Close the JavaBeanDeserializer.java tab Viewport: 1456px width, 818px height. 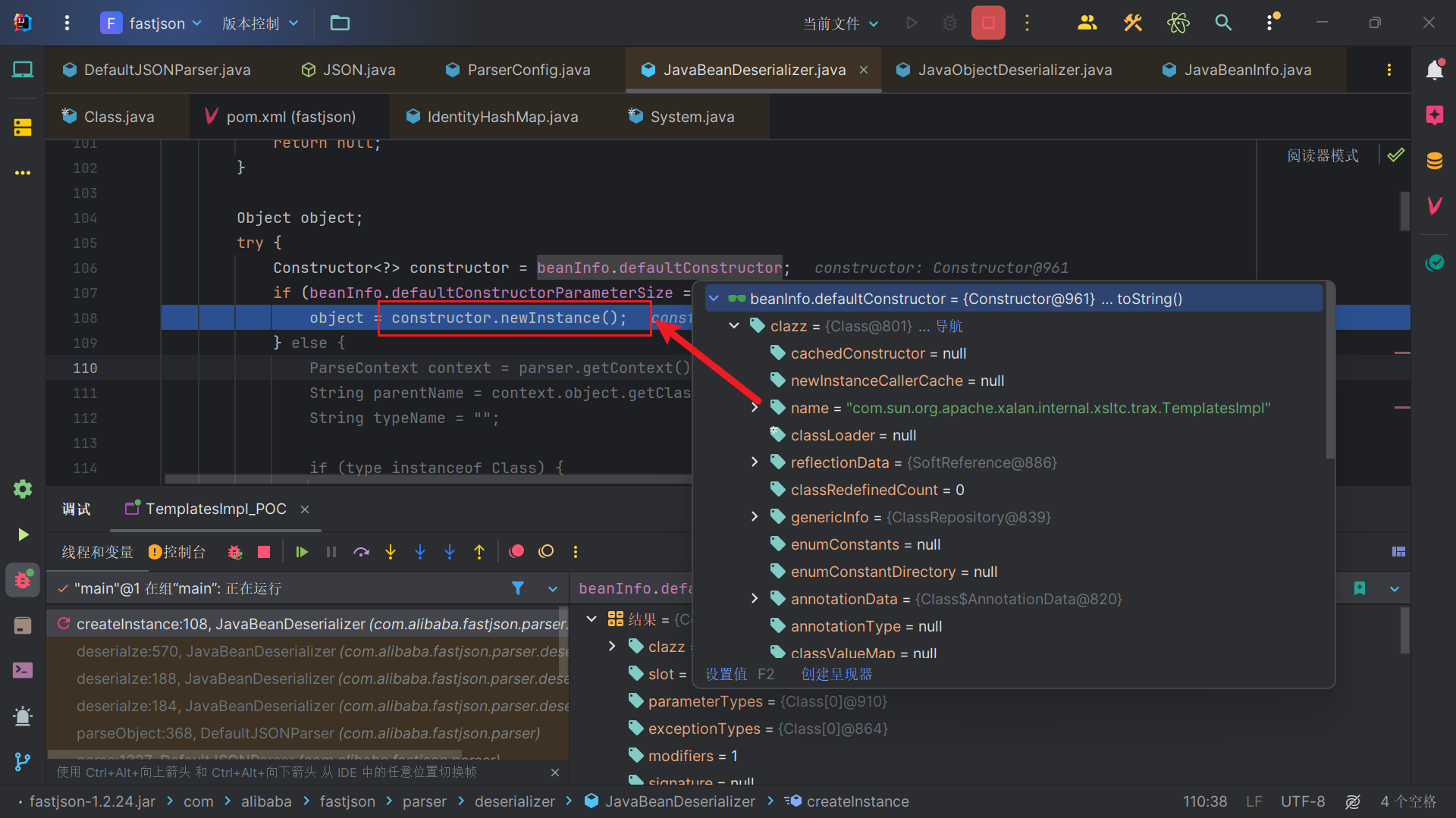(x=864, y=70)
